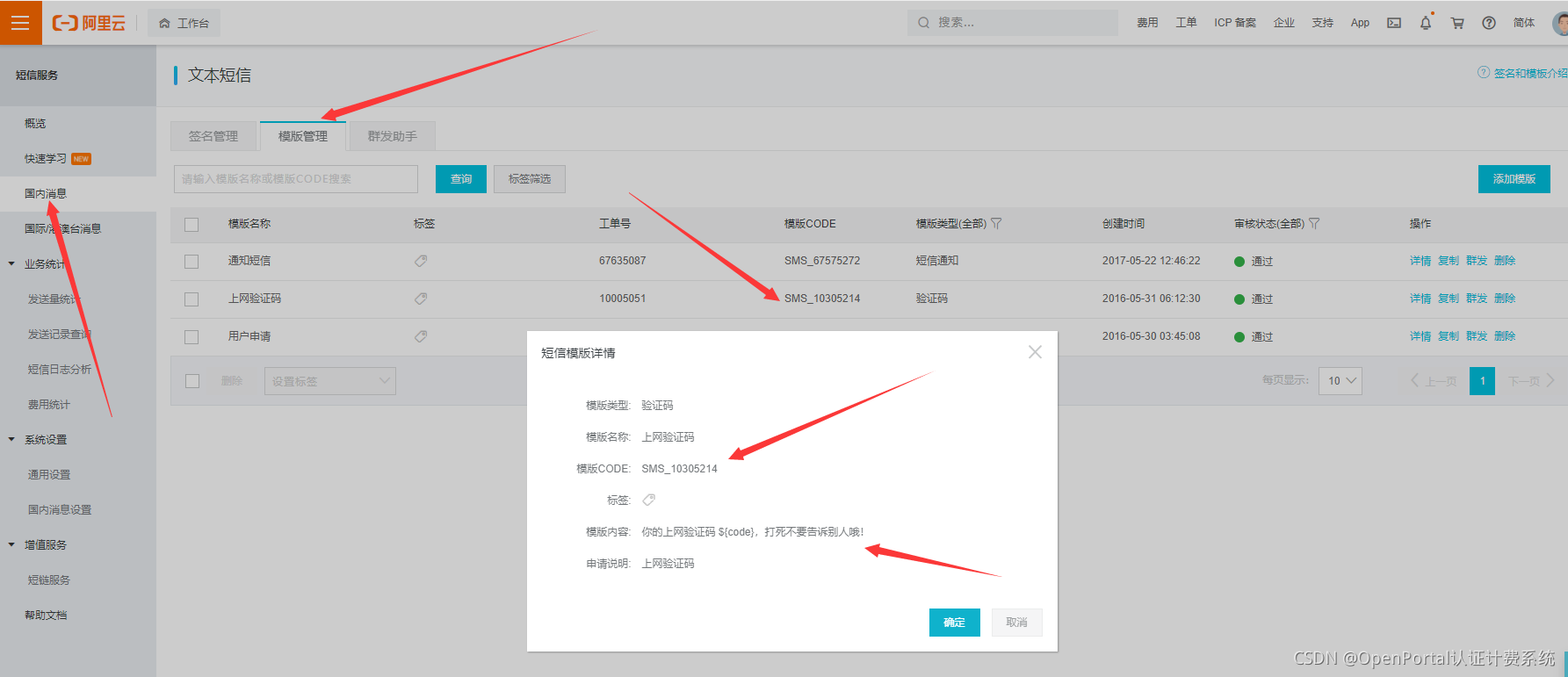Viewport: 1568px width, 677px height.
Task: Click 取消 in the template dialog
Action: pos(1017,623)
